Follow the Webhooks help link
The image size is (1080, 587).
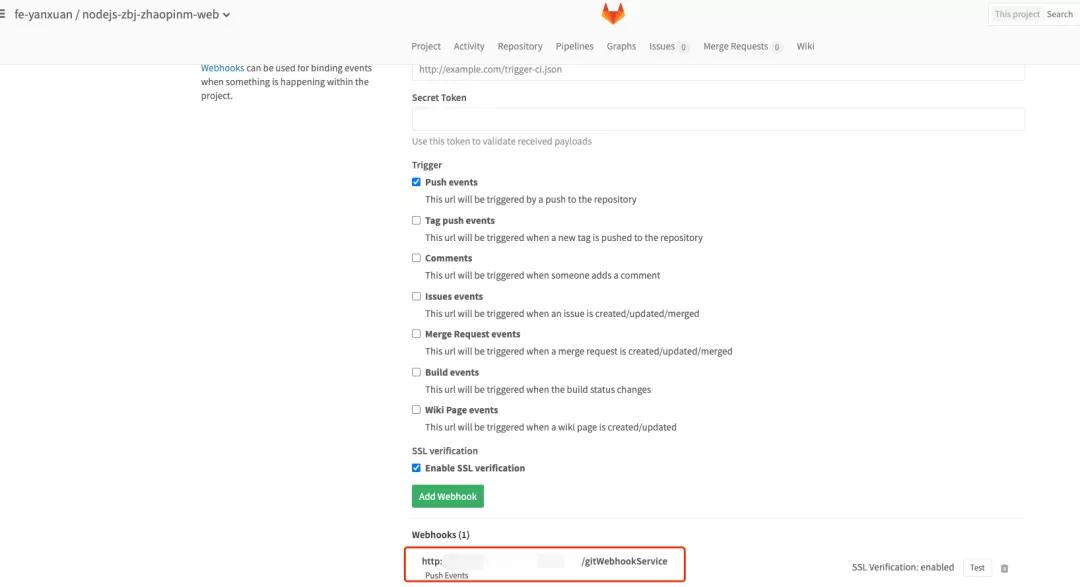click(222, 68)
